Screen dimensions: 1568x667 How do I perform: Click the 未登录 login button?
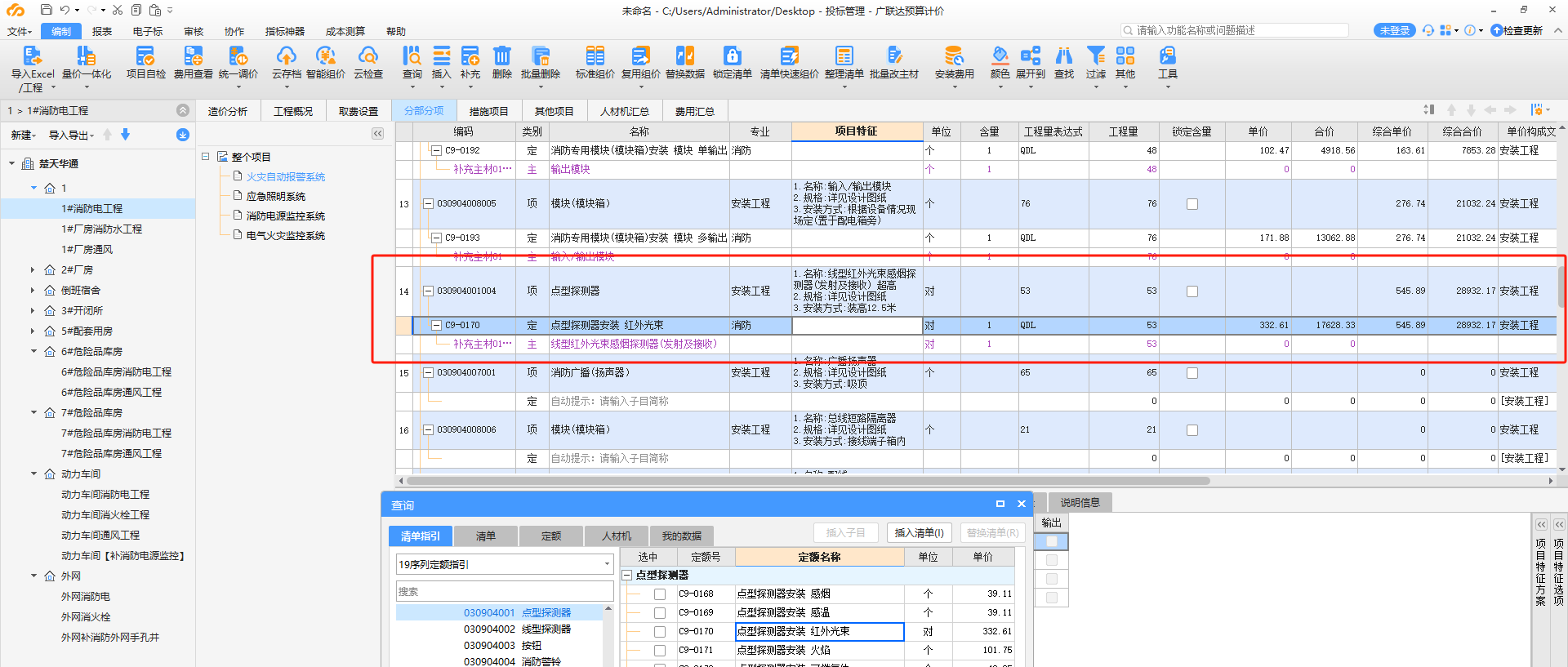pos(1395,30)
